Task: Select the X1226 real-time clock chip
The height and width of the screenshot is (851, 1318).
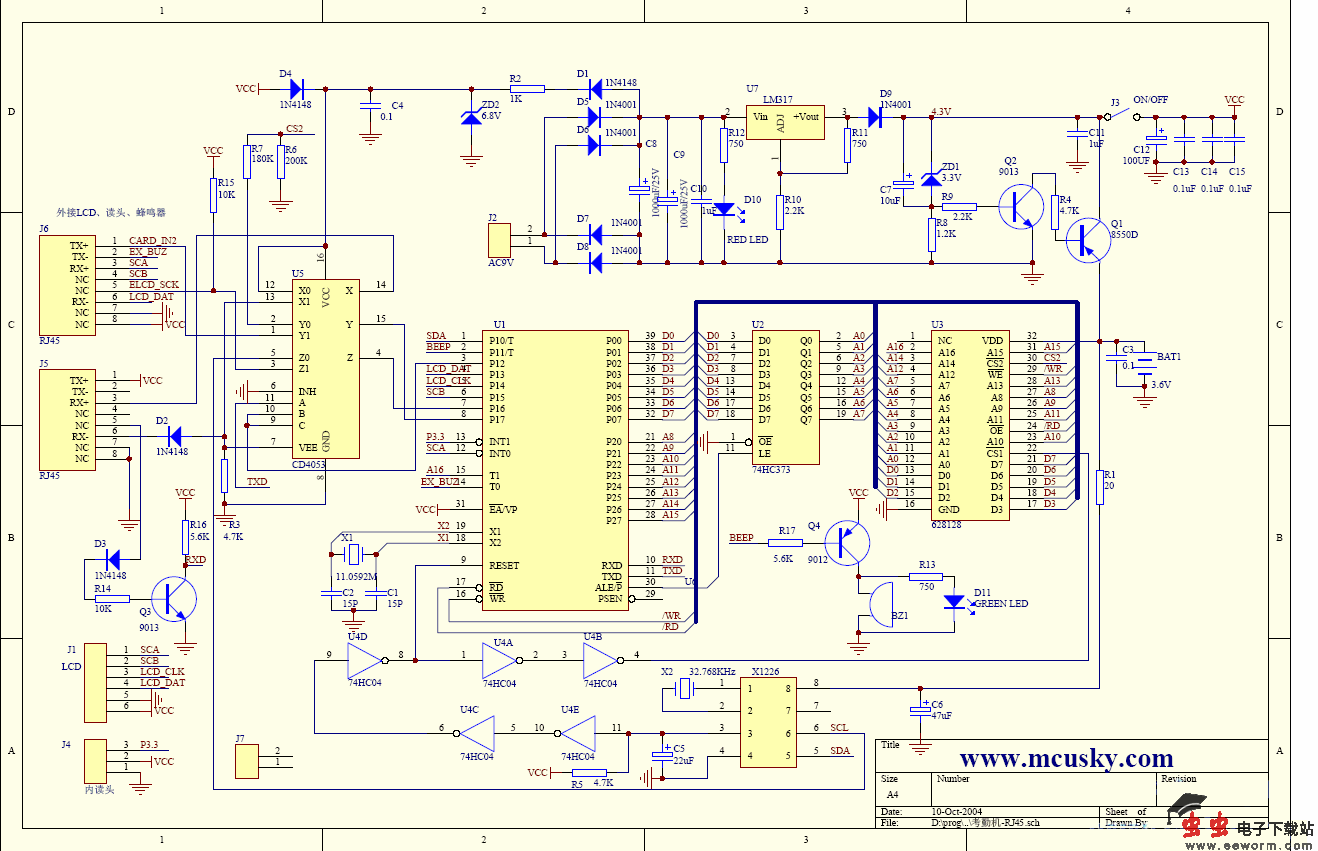Action: [768, 721]
